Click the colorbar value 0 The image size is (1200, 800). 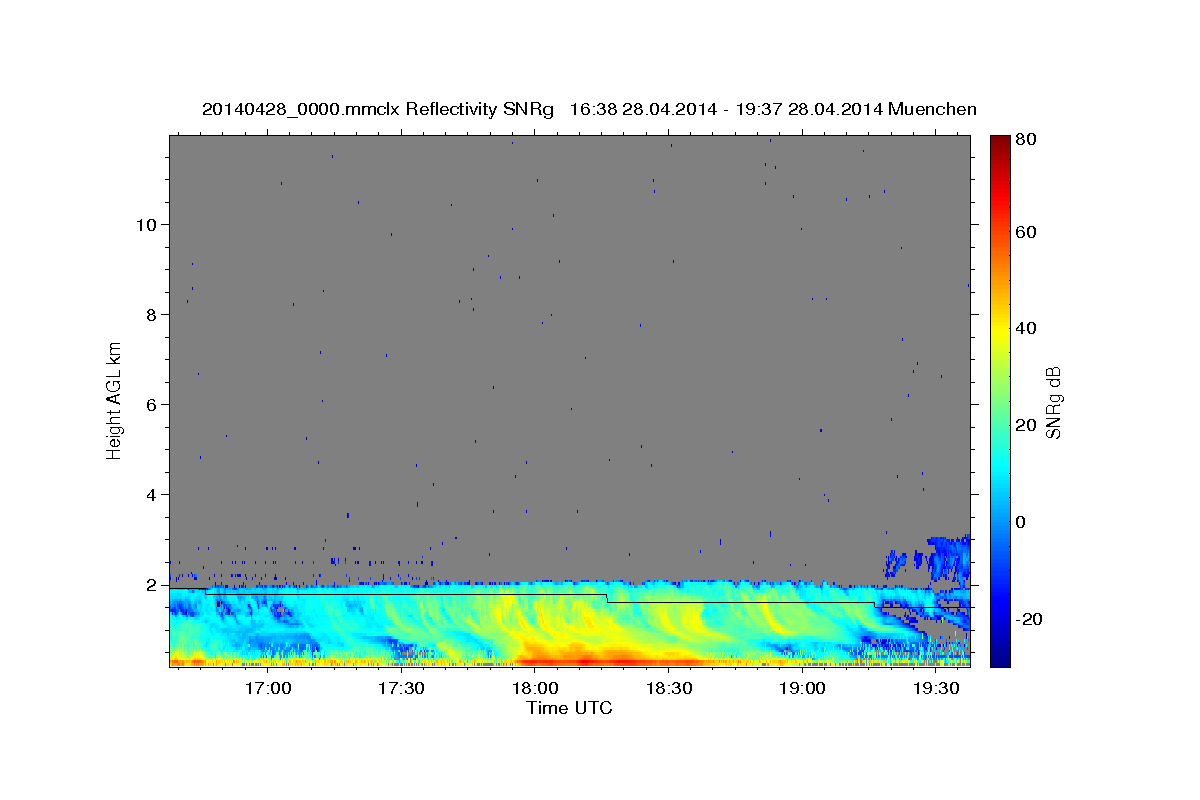point(1021,522)
